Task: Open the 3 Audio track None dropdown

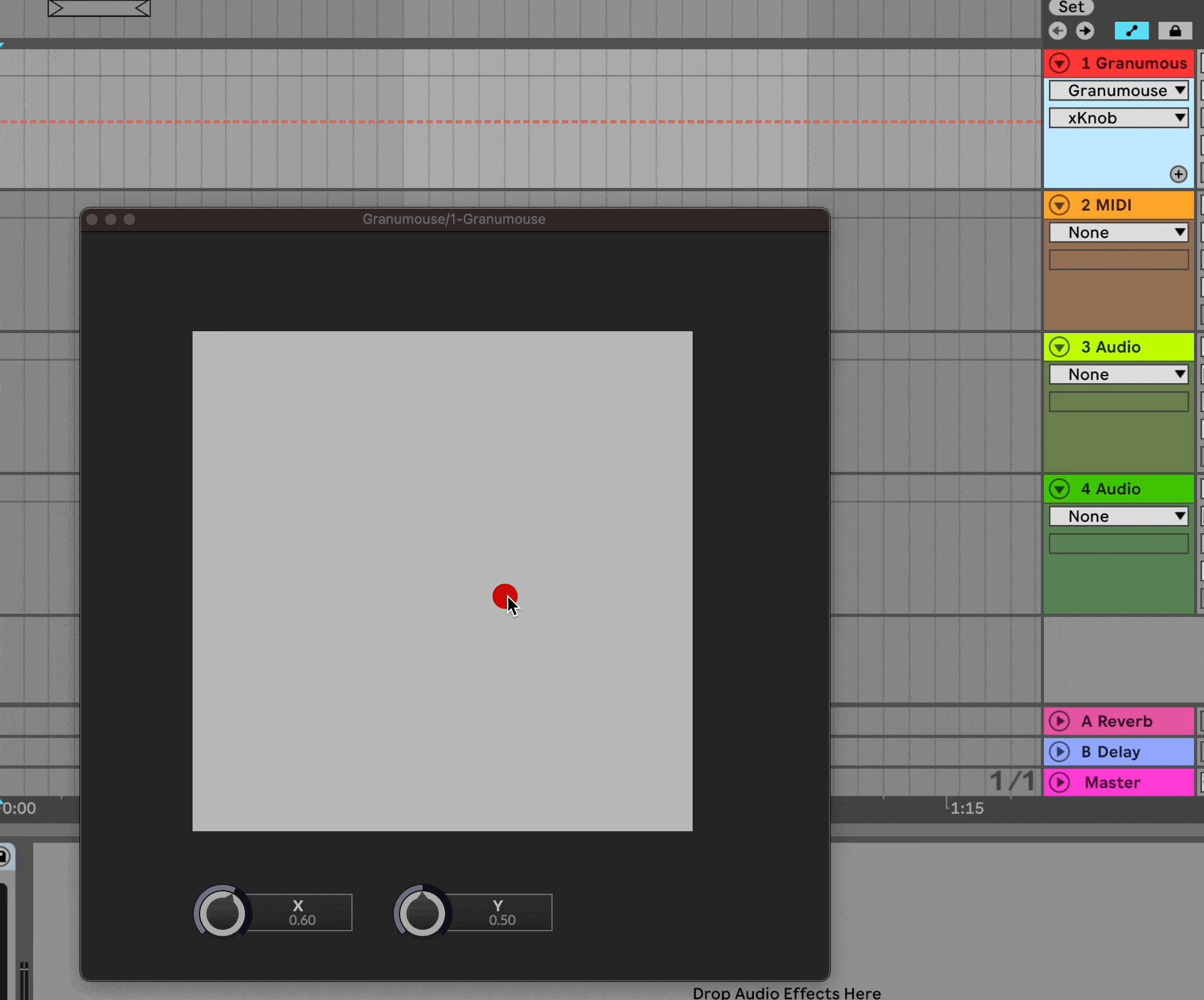Action: (1118, 374)
